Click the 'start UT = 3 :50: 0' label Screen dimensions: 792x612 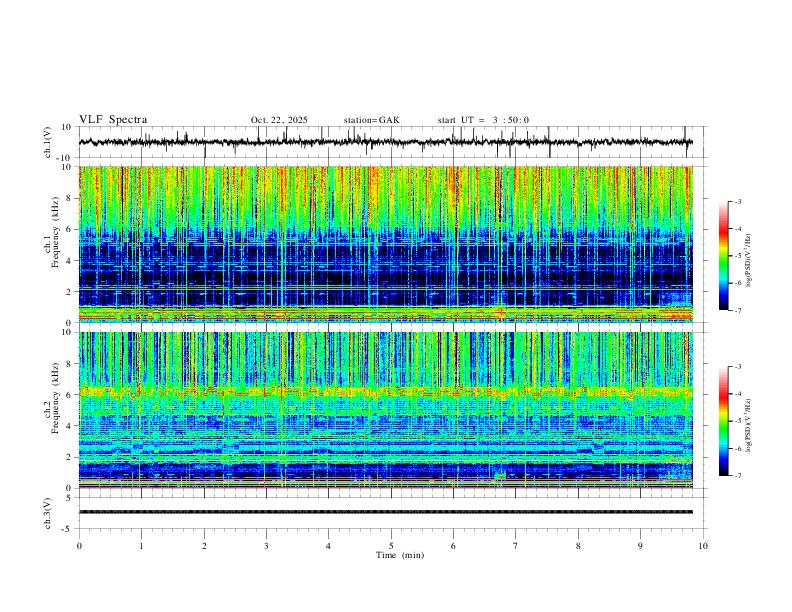[483, 120]
